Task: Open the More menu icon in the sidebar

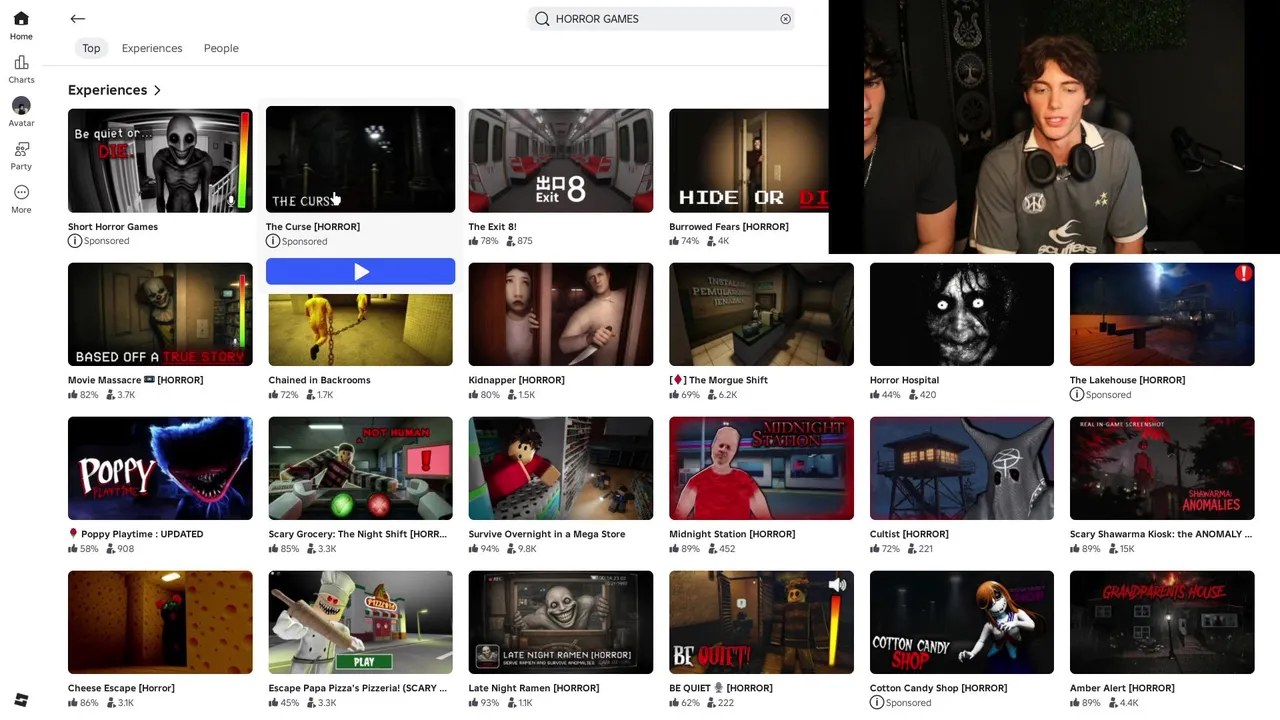Action: (21, 192)
